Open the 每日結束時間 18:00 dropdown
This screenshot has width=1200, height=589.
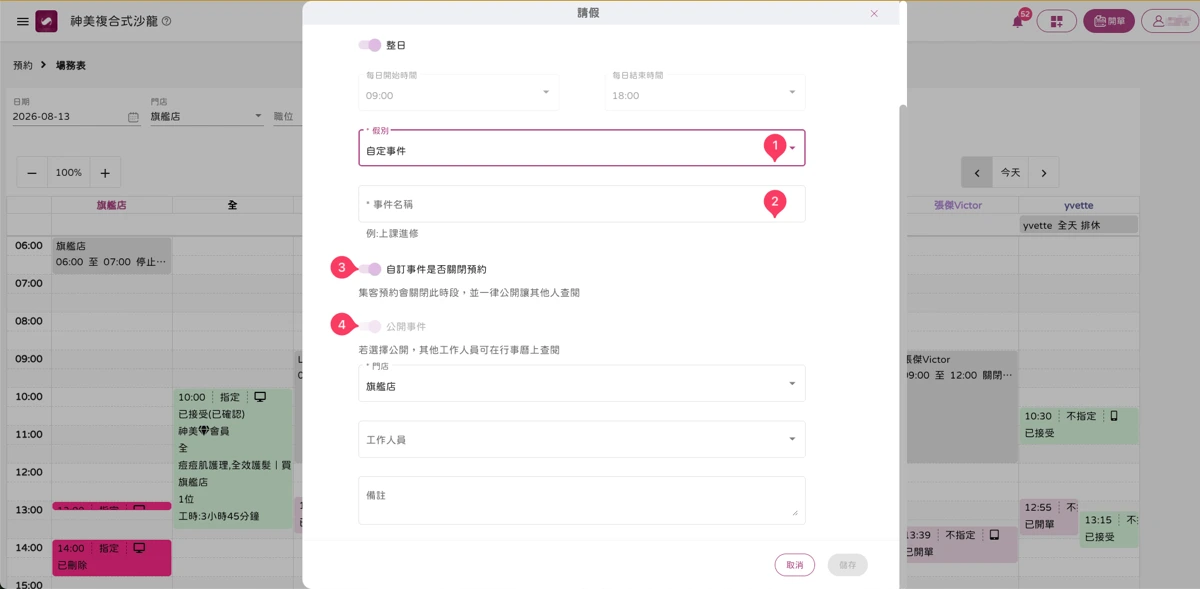point(705,92)
